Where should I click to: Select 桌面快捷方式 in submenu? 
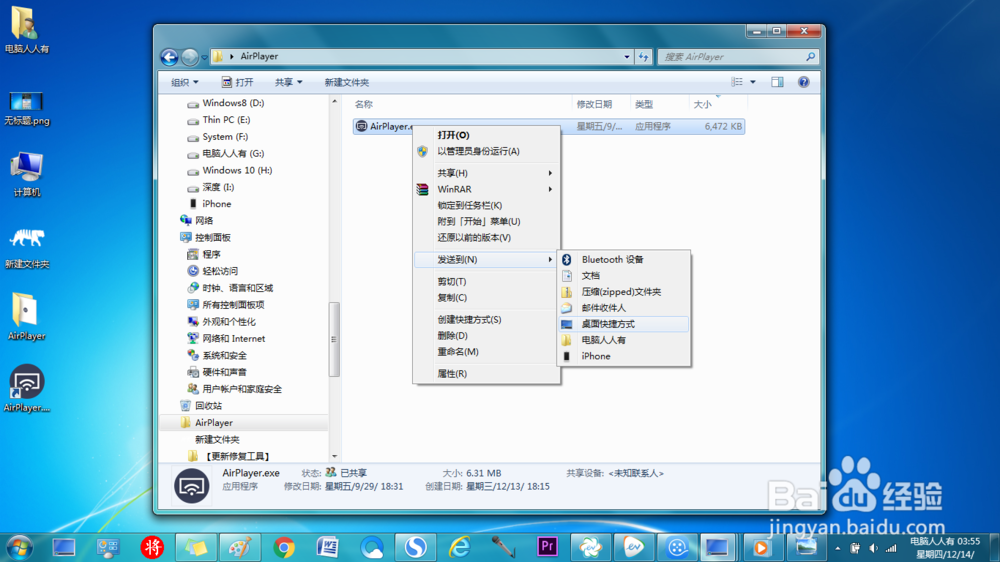click(624, 324)
